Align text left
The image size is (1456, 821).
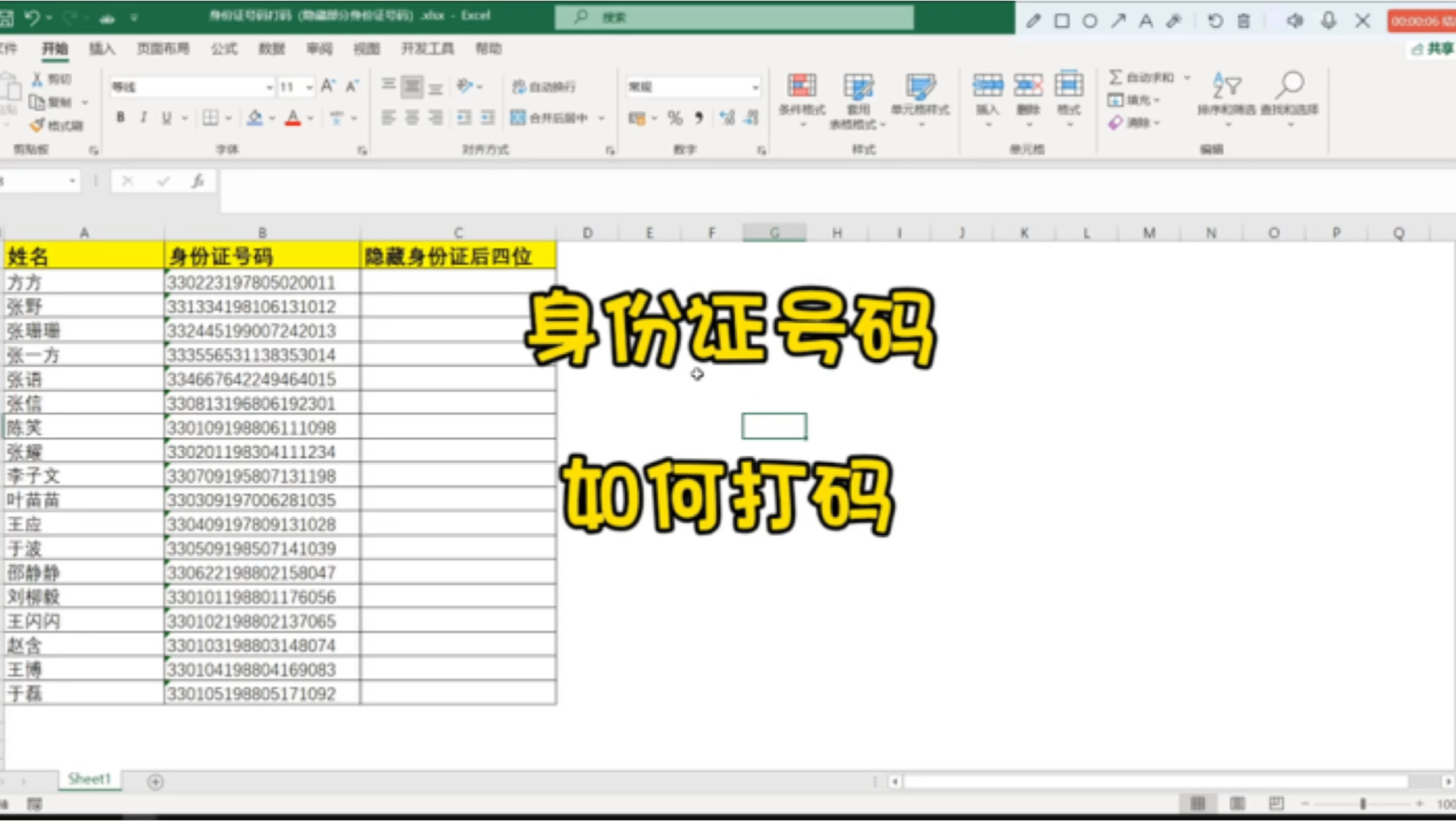pyautogui.click(x=388, y=117)
